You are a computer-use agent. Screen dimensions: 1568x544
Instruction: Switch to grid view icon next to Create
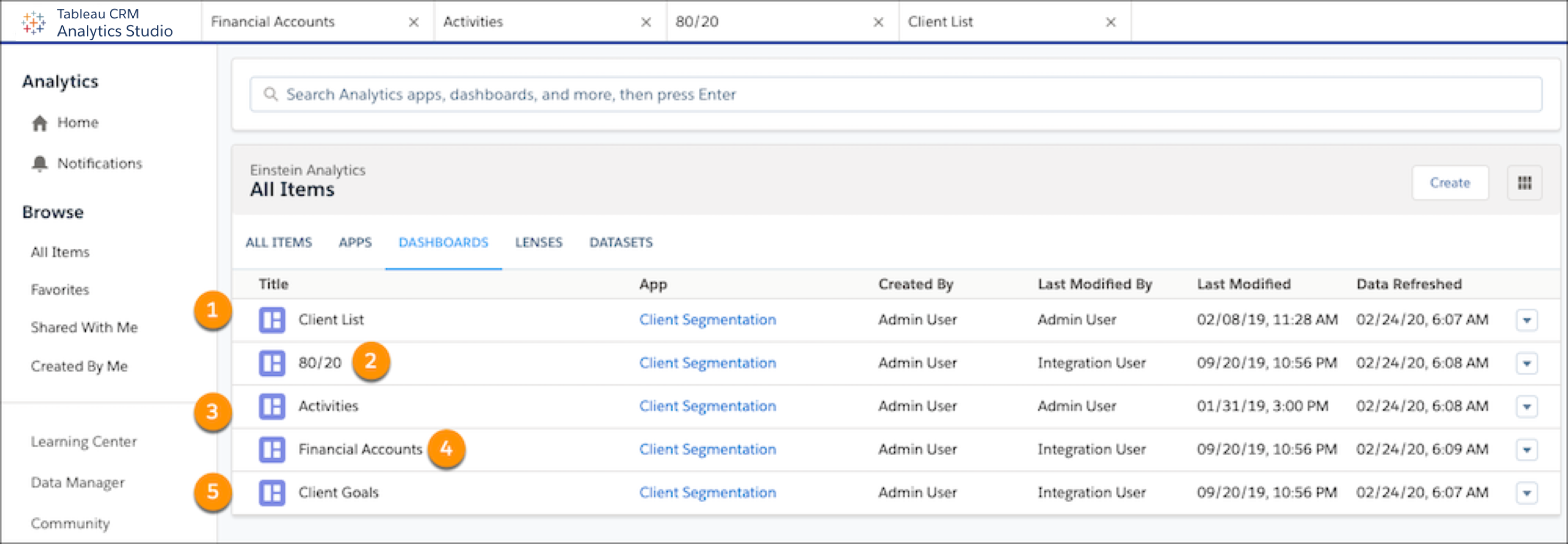tap(1525, 182)
